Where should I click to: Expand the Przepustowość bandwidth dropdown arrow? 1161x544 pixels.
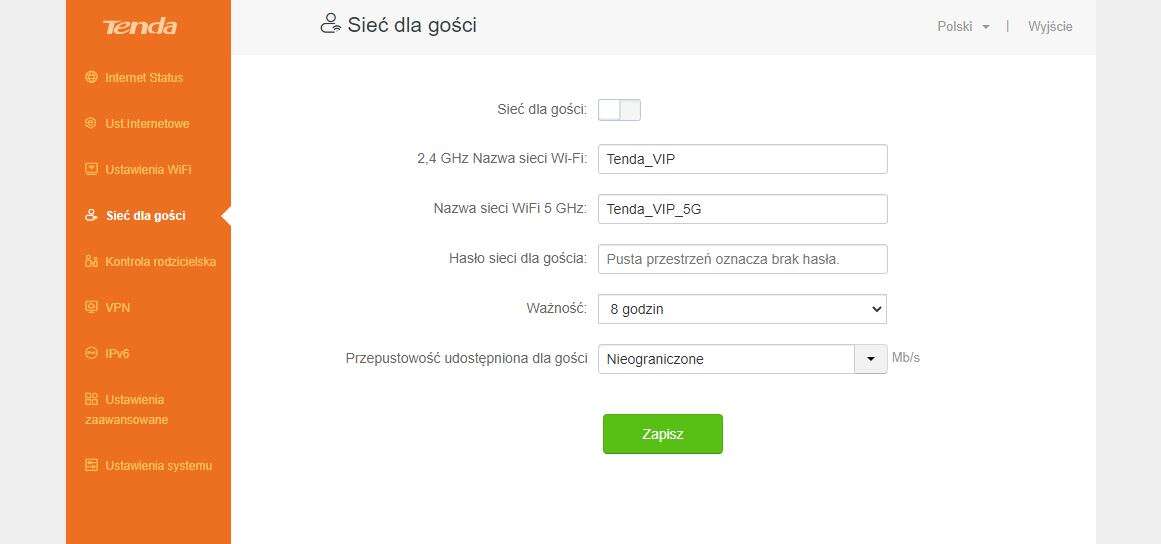click(870, 359)
